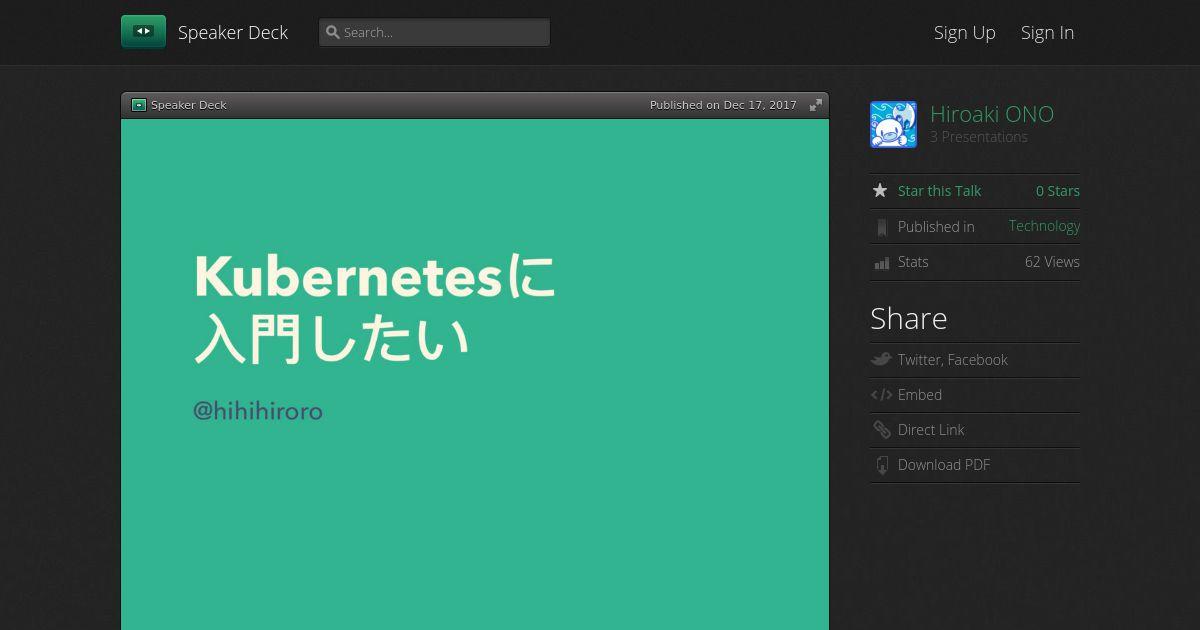
Task: Open the Embed option
Action: point(920,395)
